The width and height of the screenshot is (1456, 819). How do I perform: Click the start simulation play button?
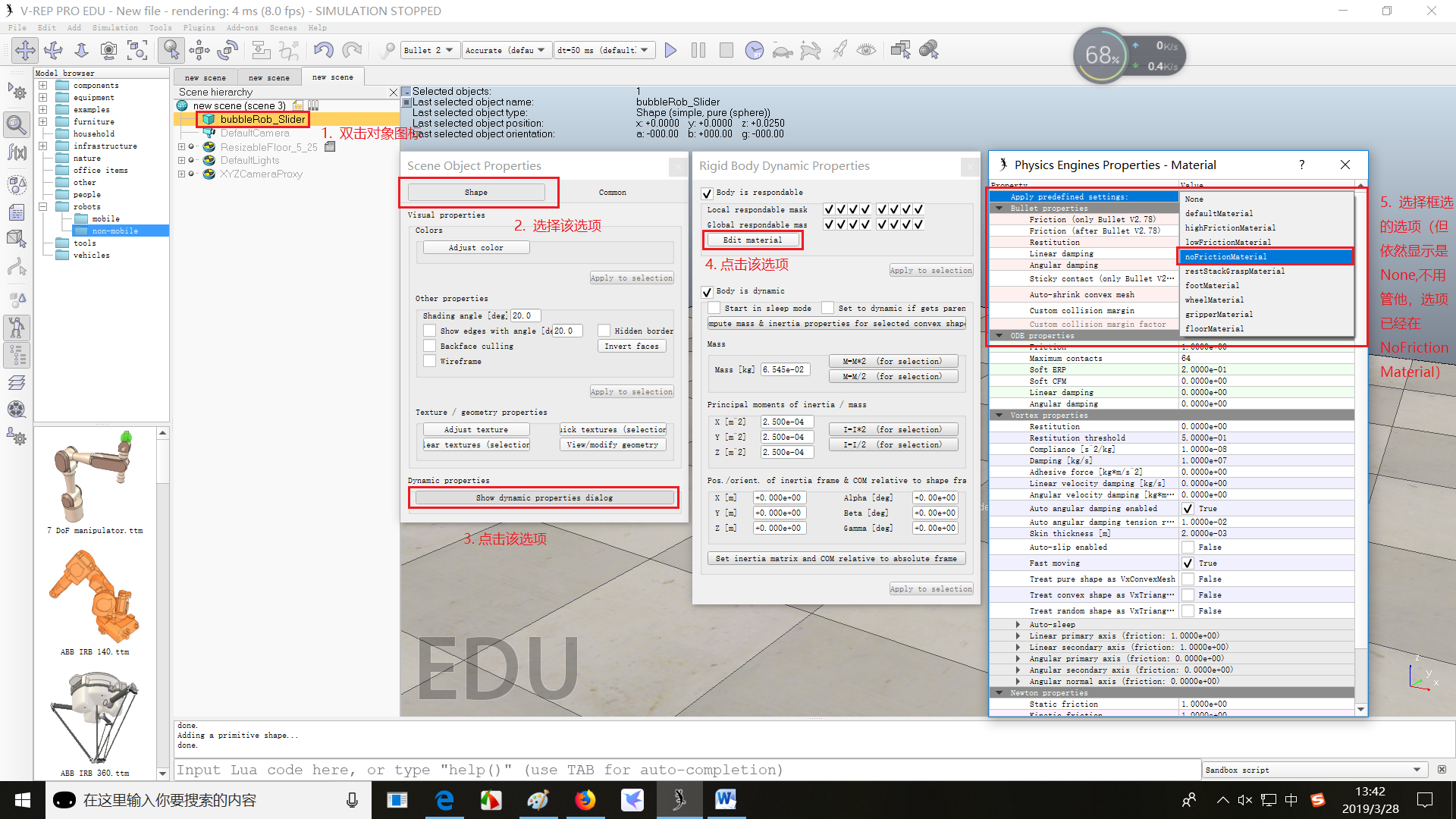670,51
